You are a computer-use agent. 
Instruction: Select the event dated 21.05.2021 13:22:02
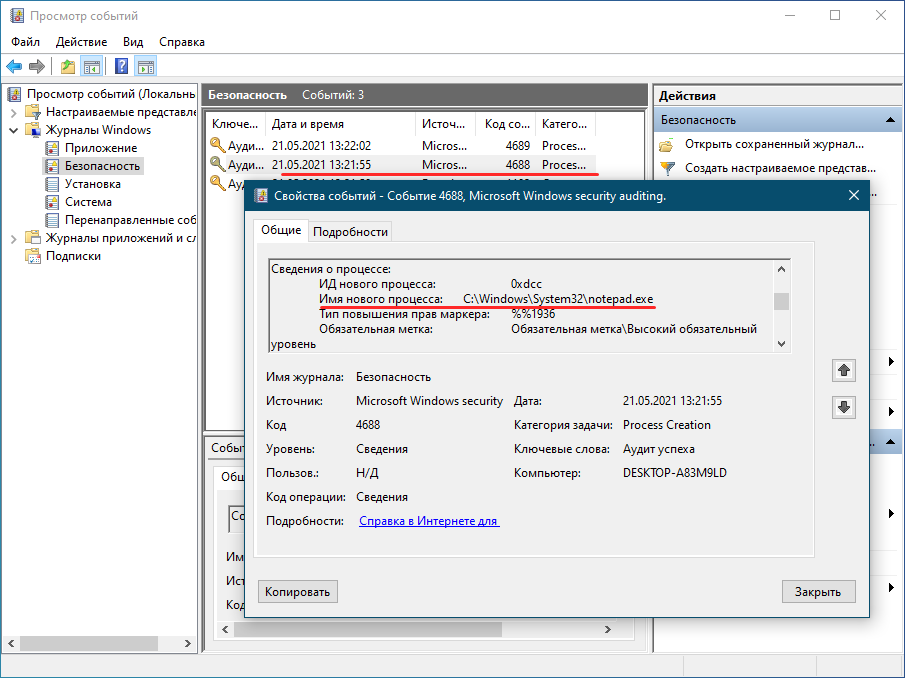pos(402,146)
